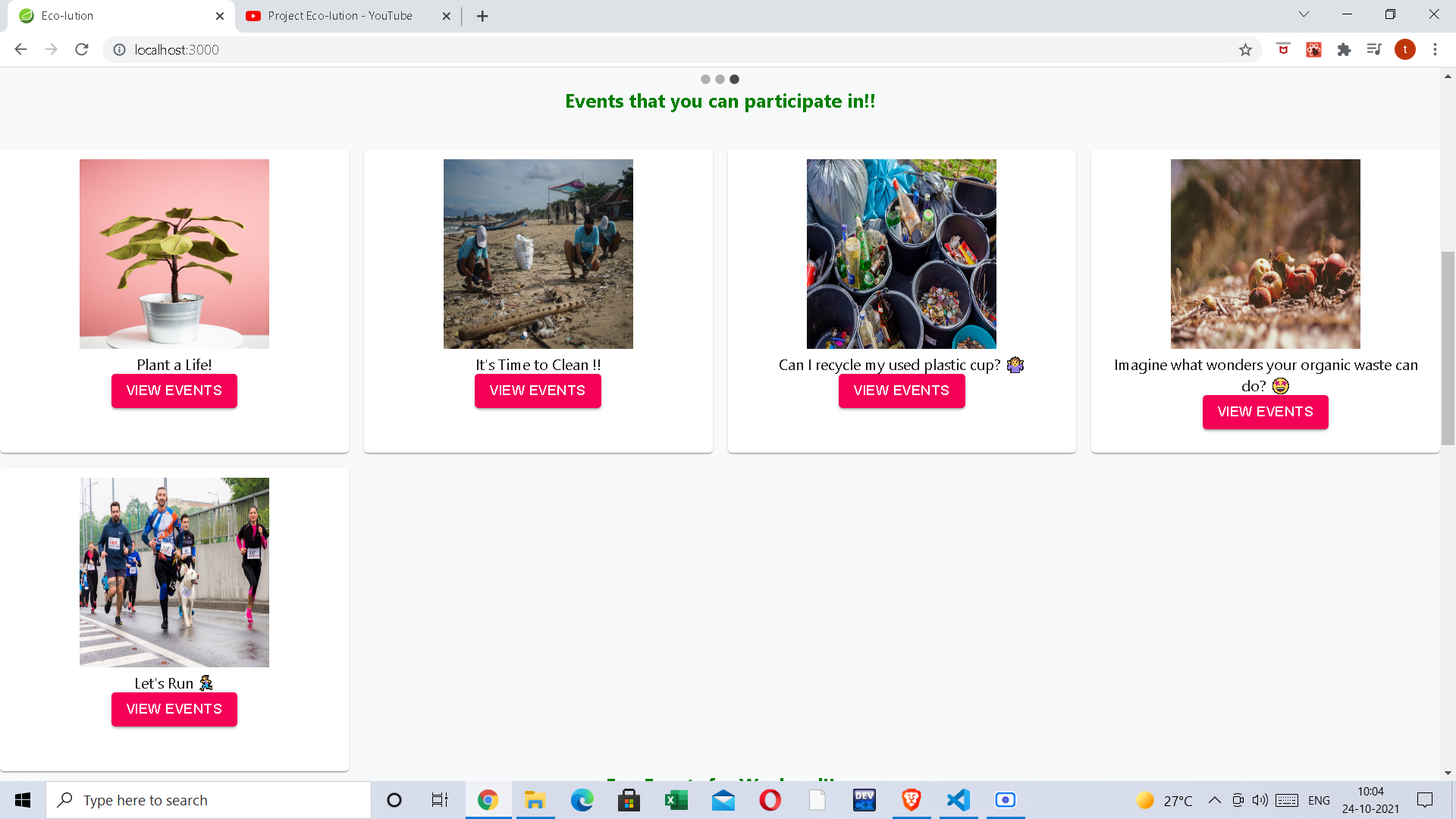Click the vertical page scrollbar thumb
This screenshot has height=819, width=1456.
click(1448, 349)
